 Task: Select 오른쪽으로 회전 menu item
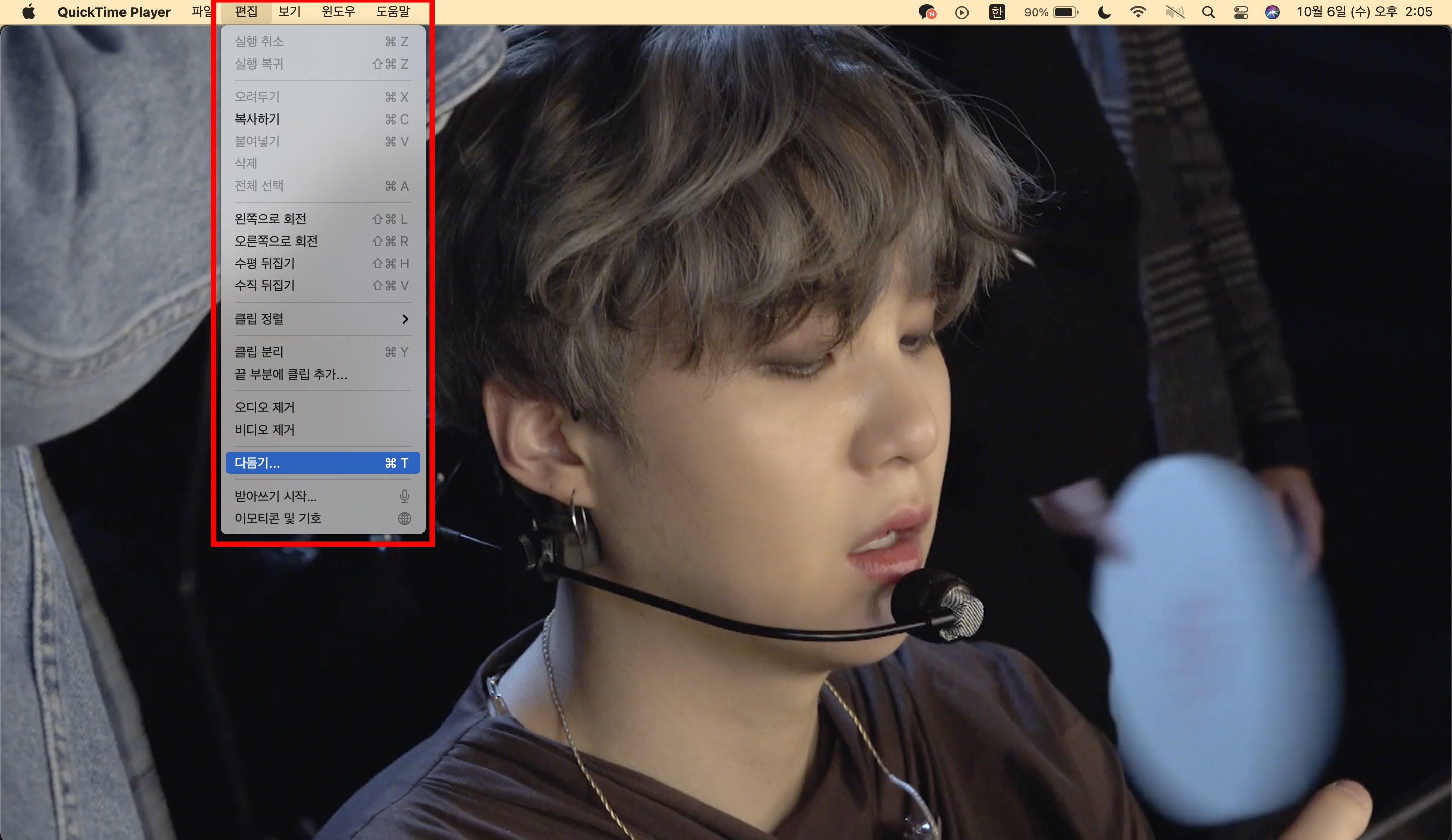(x=323, y=242)
